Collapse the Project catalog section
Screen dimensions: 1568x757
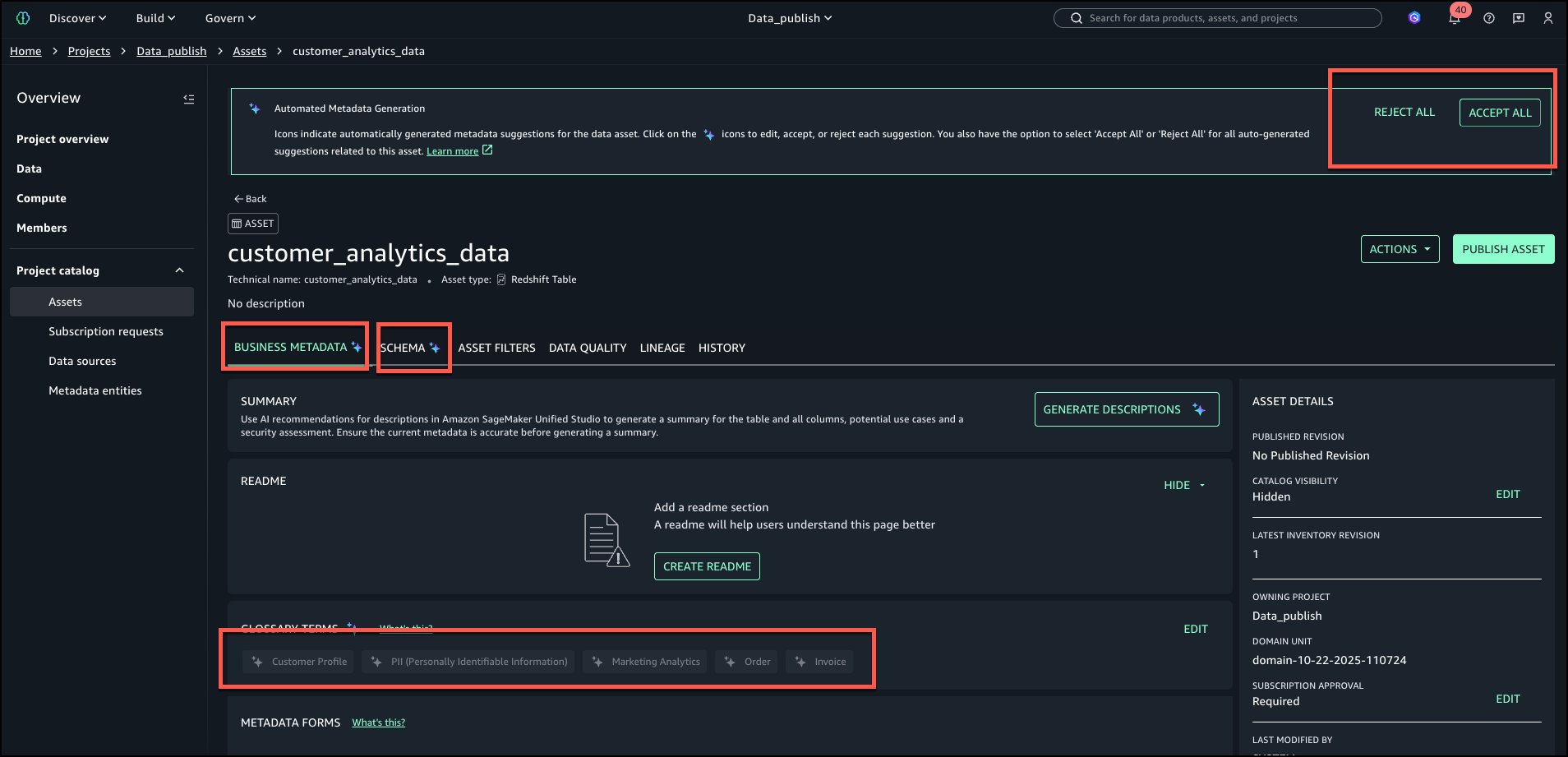[179, 270]
